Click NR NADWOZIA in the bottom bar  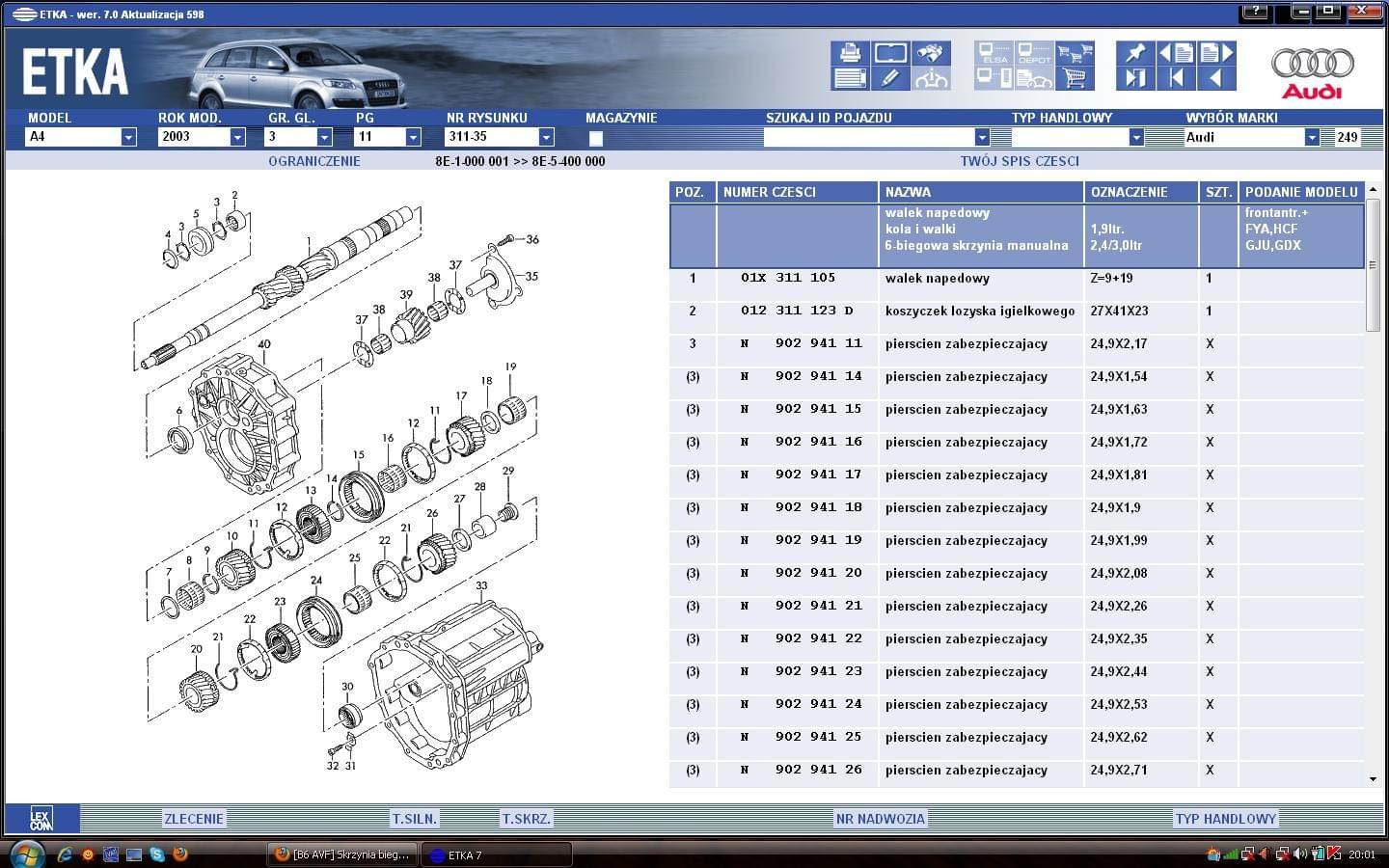point(880,819)
